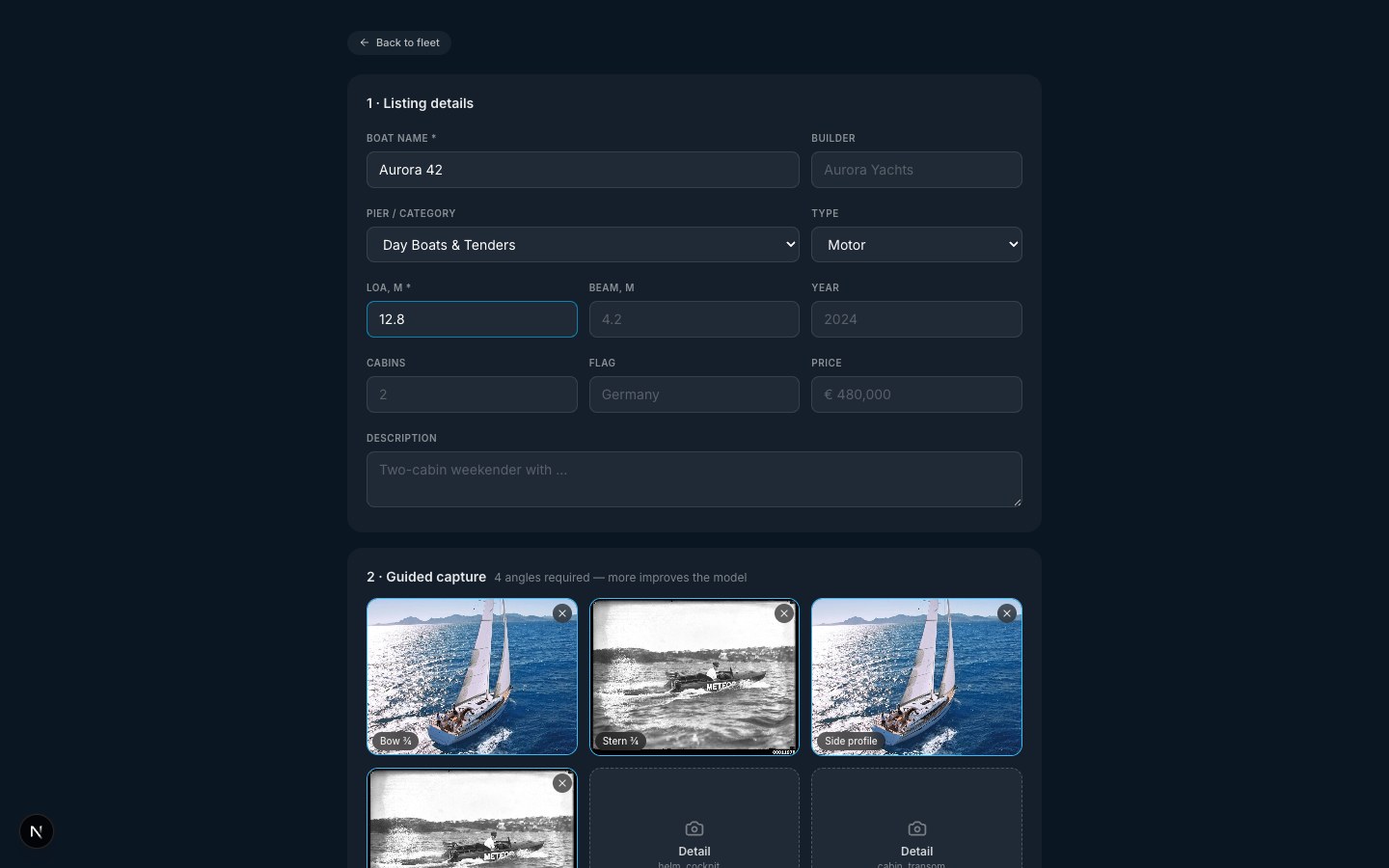This screenshot has width=1389, height=868.
Task: Select the Bow ¾ sailboat thumbnail
Action: click(x=472, y=677)
